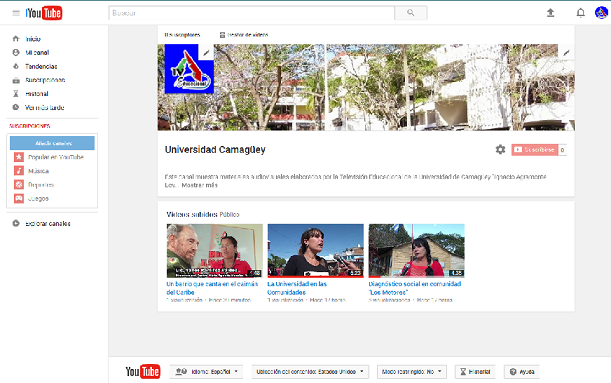
Task: Click the Deportes sports icon
Action: [19, 185]
